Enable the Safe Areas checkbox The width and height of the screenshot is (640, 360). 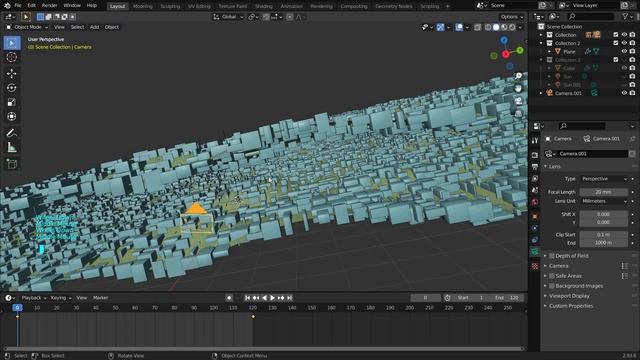[551, 276]
